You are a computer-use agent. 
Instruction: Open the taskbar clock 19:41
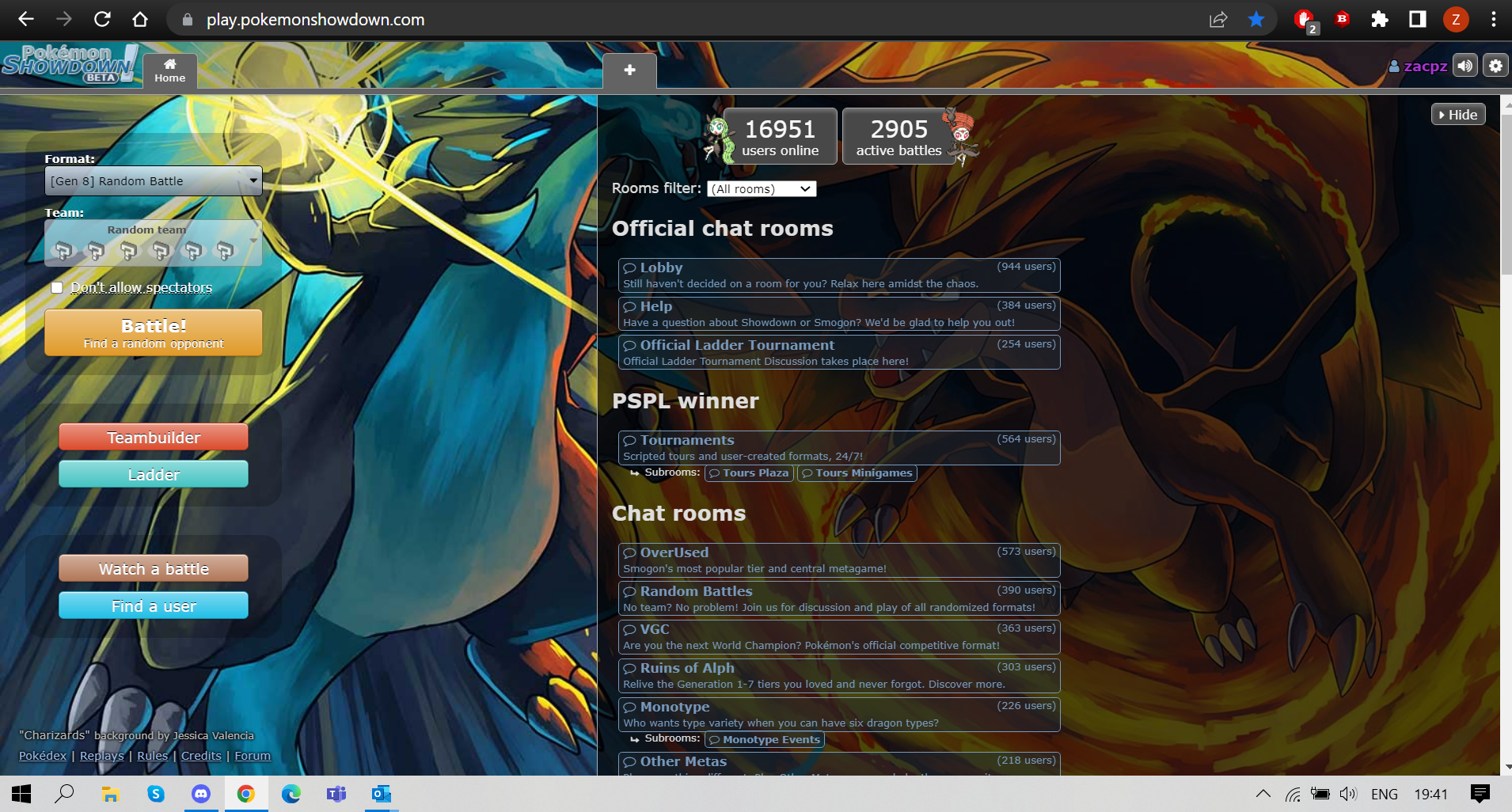point(1431,794)
